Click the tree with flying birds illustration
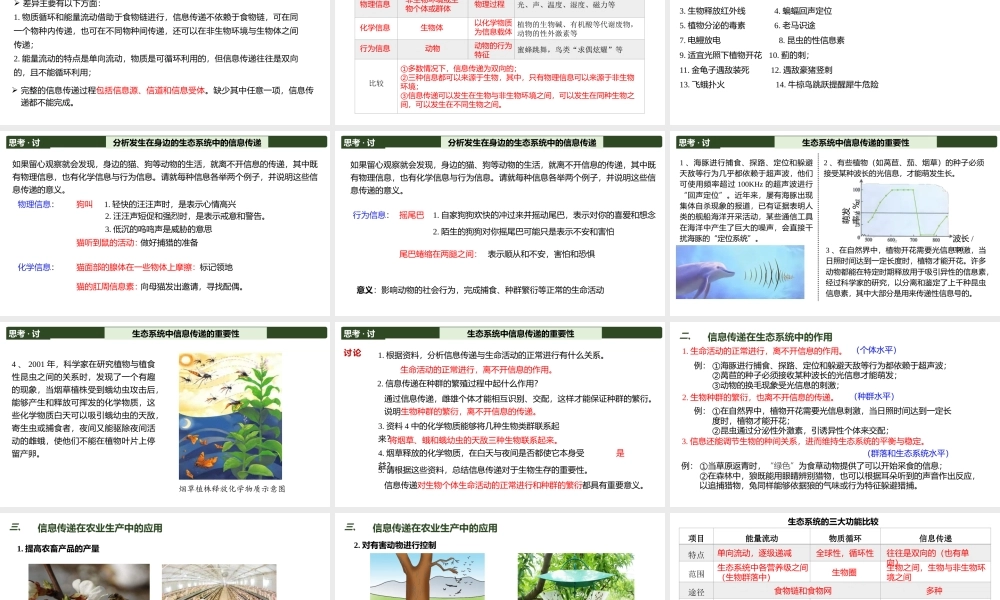 click(x=427, y=576)
